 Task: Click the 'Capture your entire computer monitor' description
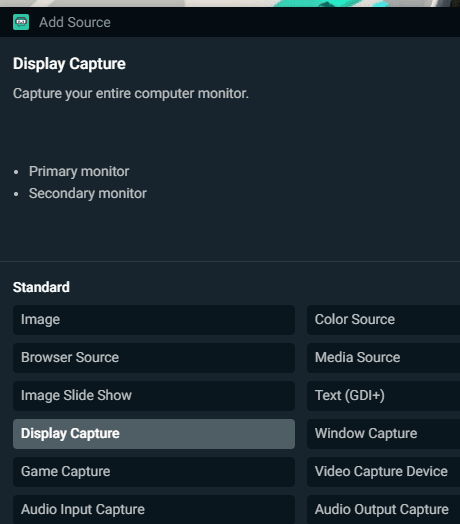tap(131, 94)
